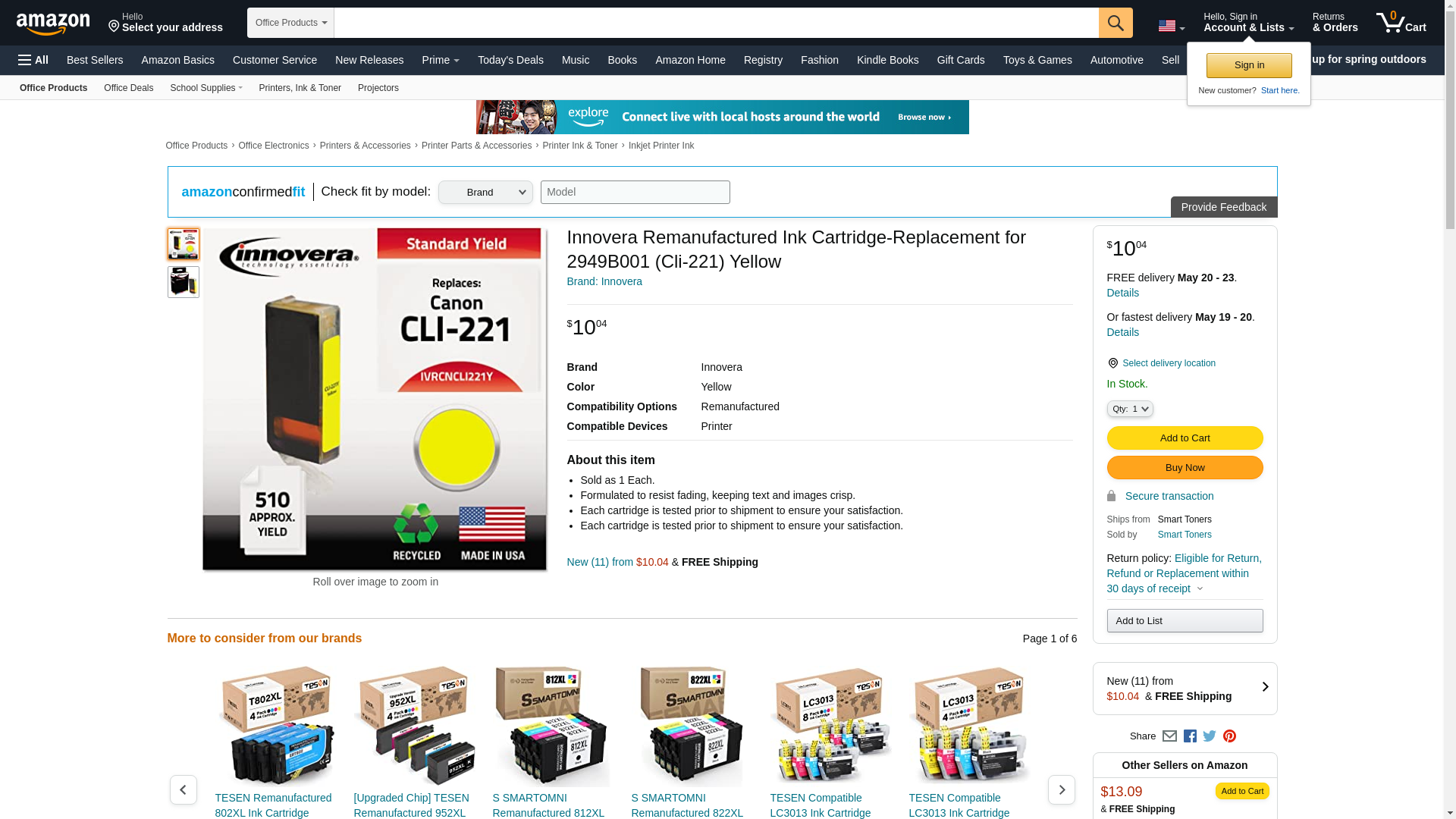Click the Model input field
1456x819 pixels.
(635, 193)
